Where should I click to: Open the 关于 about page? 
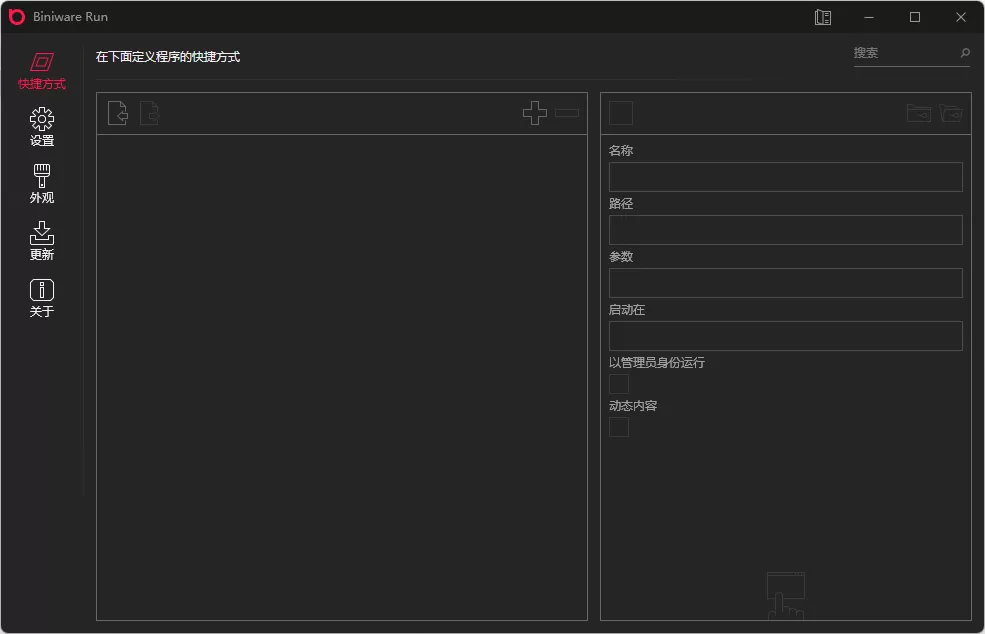click(41, 296)
